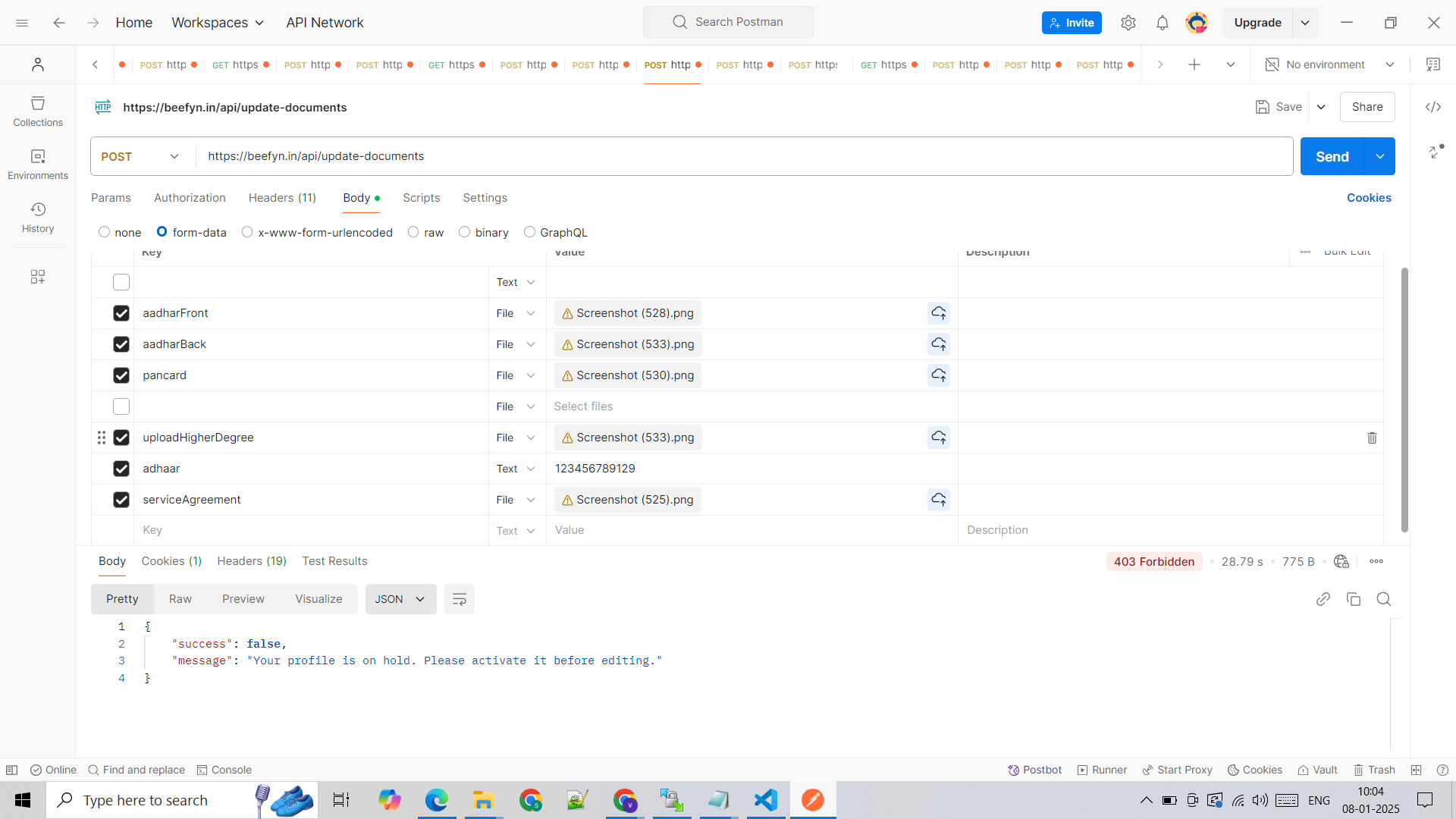Image resolution: width=1456 pixels, height=819 pixels.
Task: Open File Explorer from the taskbar
Action: coord(483,800)
